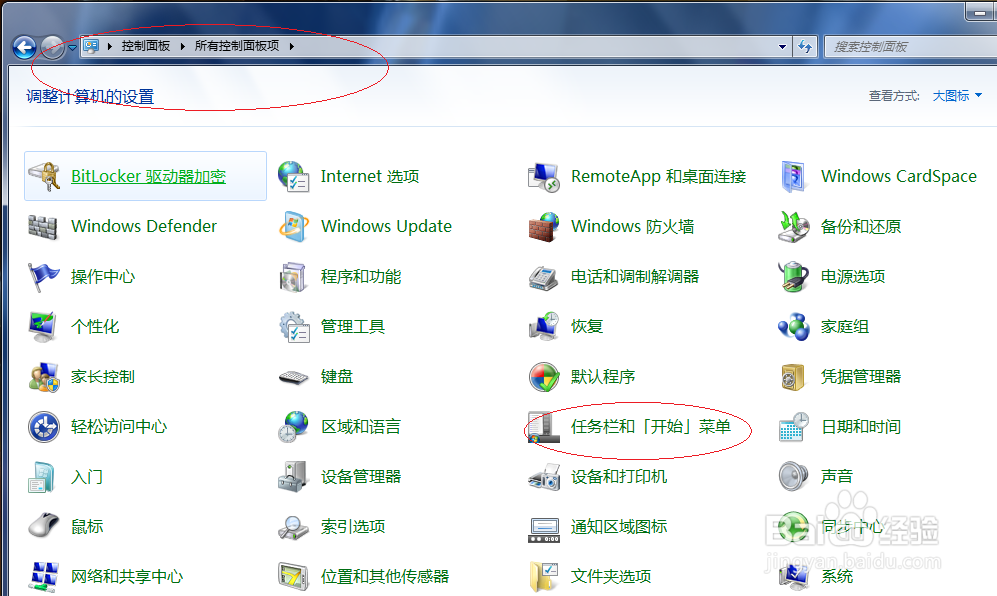Click the 网络和共享中心 label
The height and width of the screenshot is (596, 997).
click(127, 577)
